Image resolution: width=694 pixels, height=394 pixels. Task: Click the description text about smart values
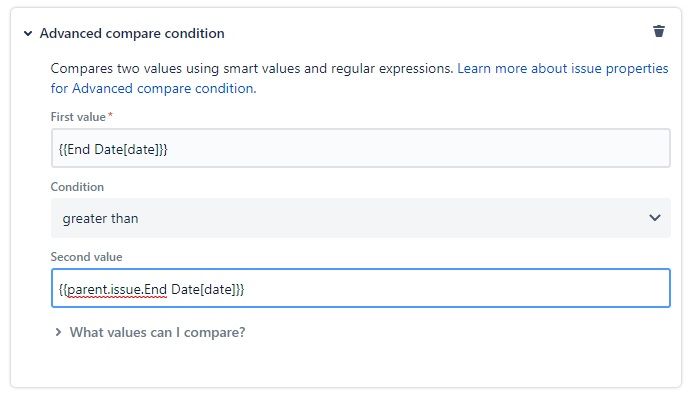pyautogui.click(x=252, y=69)
